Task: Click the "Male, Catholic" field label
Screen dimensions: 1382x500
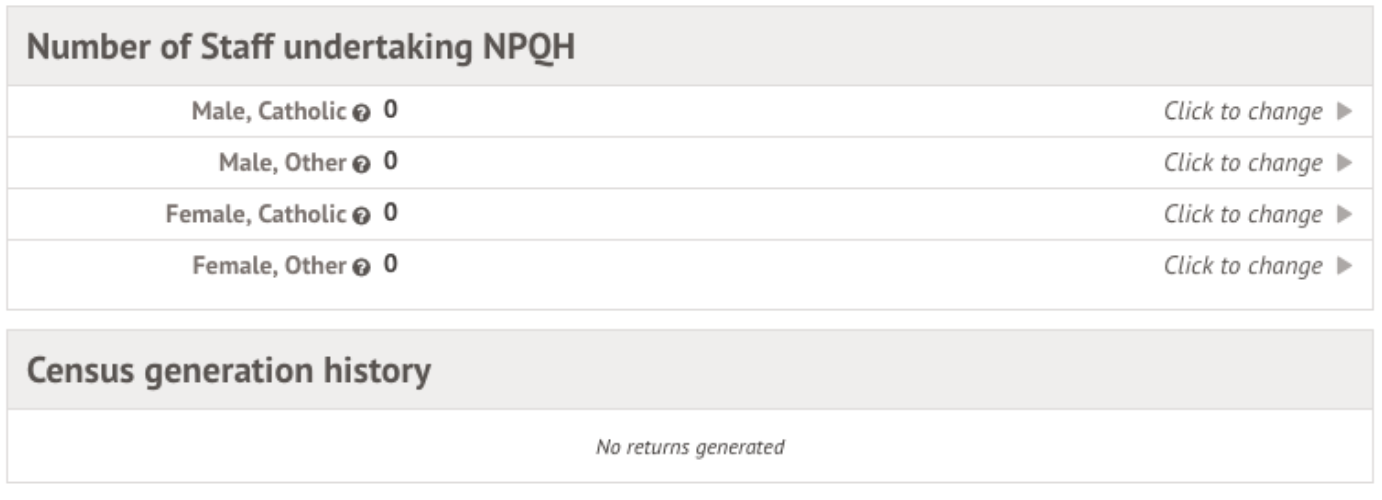Action: point(269,111)
